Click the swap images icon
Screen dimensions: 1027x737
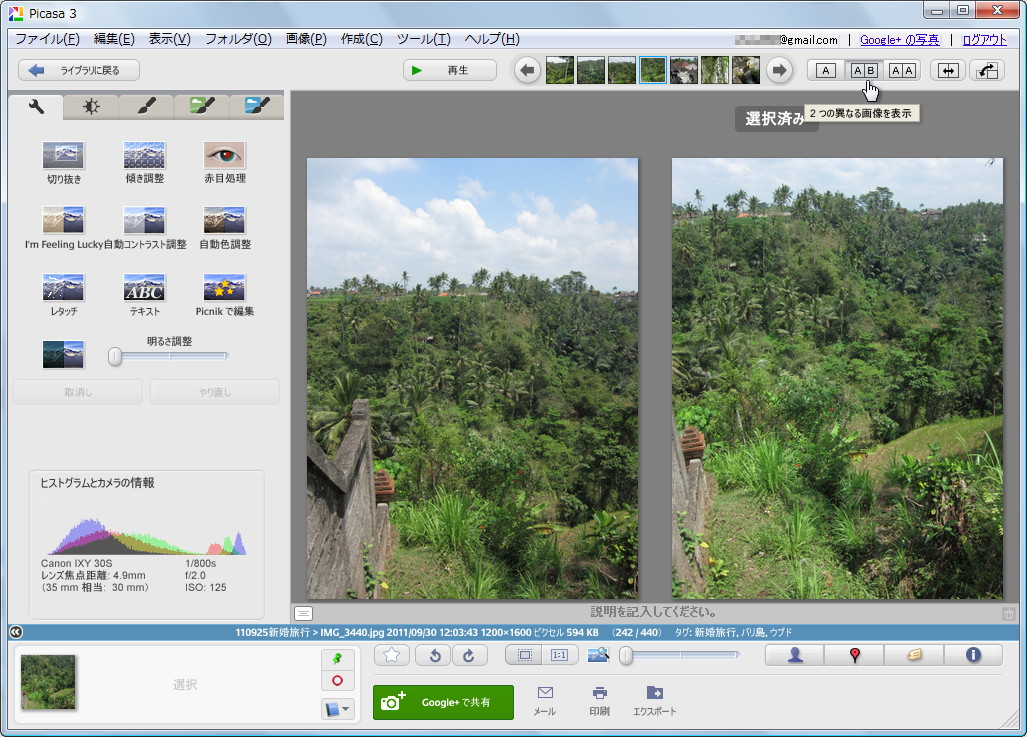987,70
